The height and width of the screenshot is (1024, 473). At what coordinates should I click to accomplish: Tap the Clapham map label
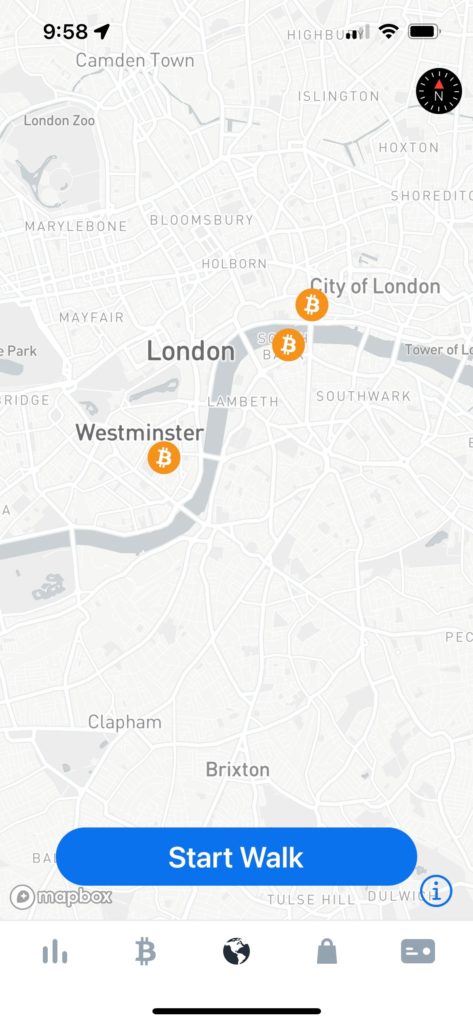click(x=125, y=722)
